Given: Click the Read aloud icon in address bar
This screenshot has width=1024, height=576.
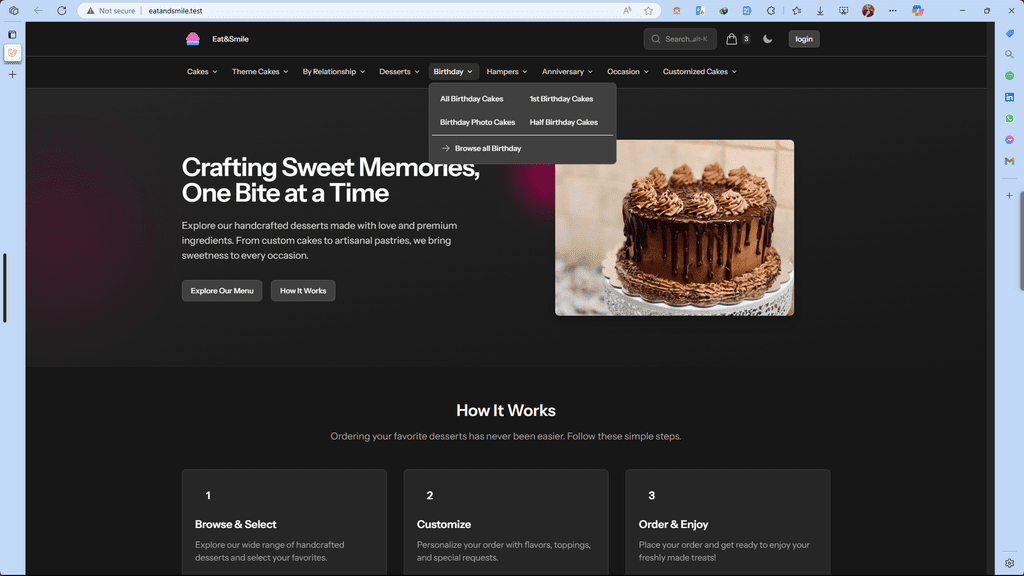Looking at the screenshot, I should click(x=627, y=10).
